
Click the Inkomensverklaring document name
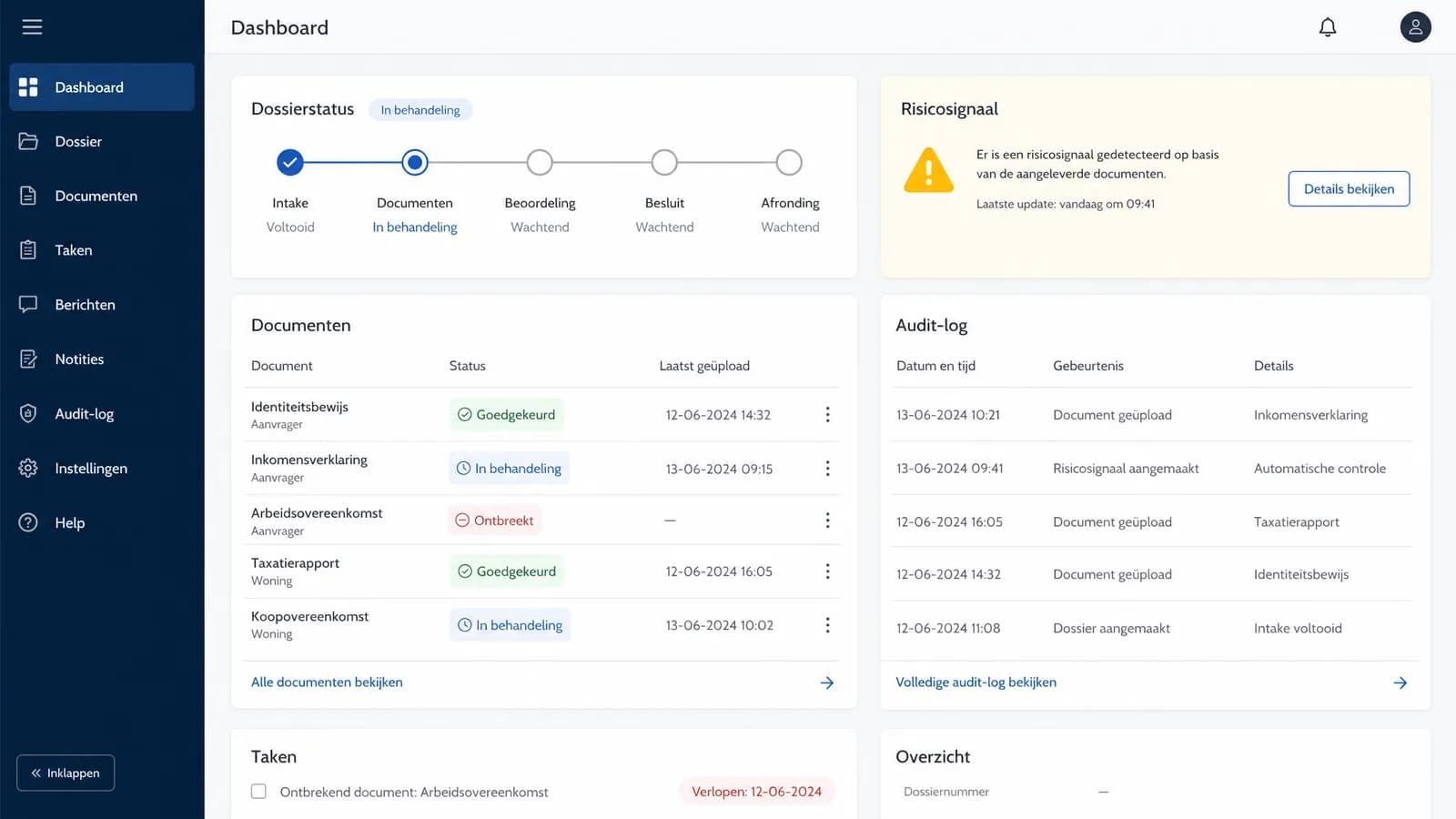(x=309, y=460)
